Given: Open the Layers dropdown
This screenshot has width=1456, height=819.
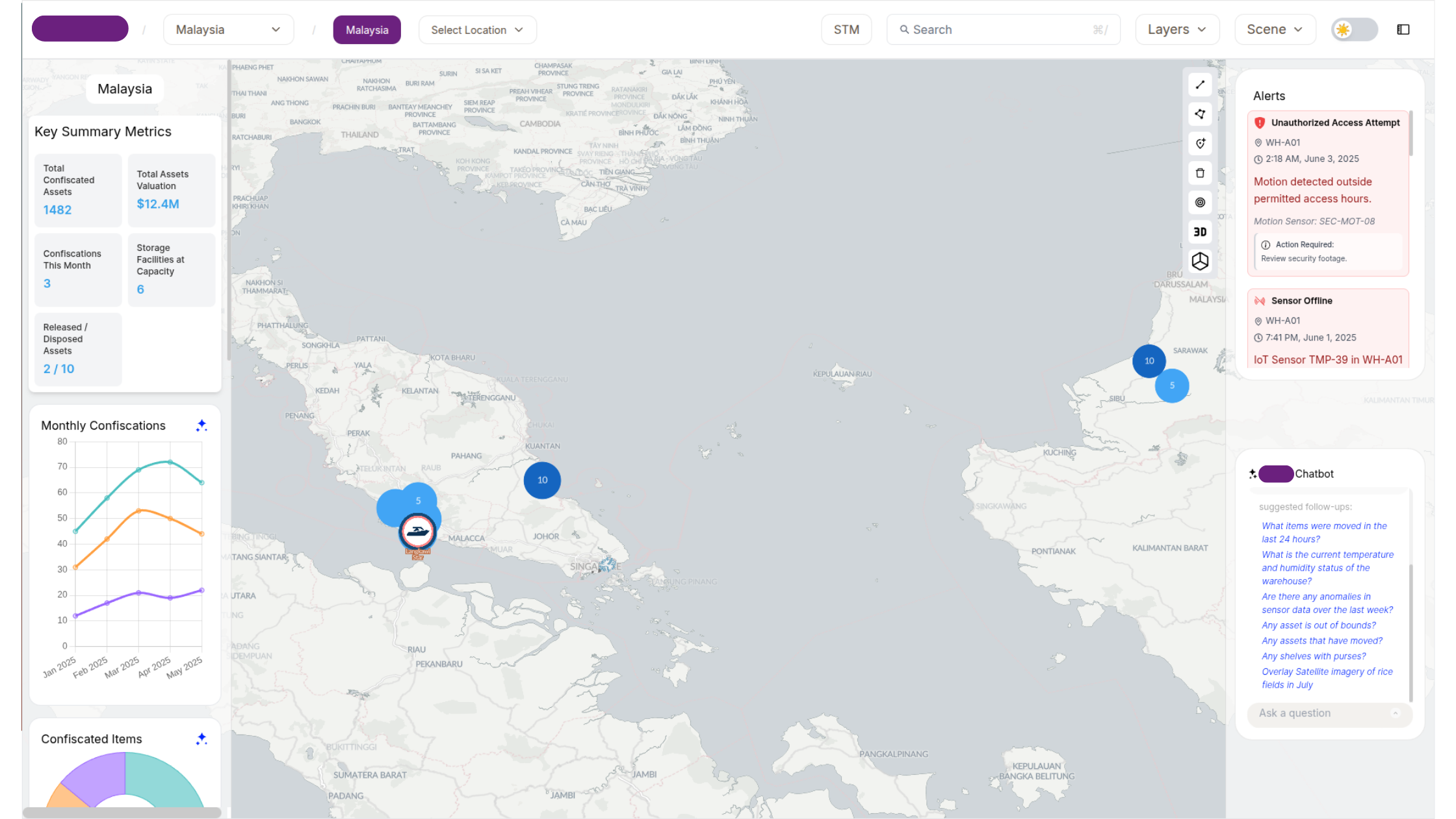Looking at the screenshot, I should (1177, 30).
